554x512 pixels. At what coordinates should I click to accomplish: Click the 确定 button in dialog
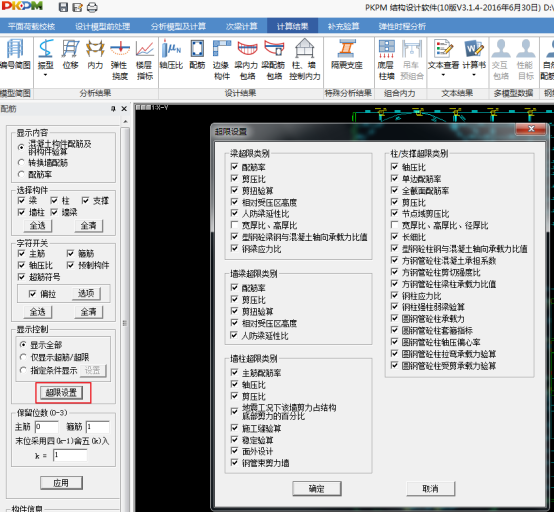[317, 489]
